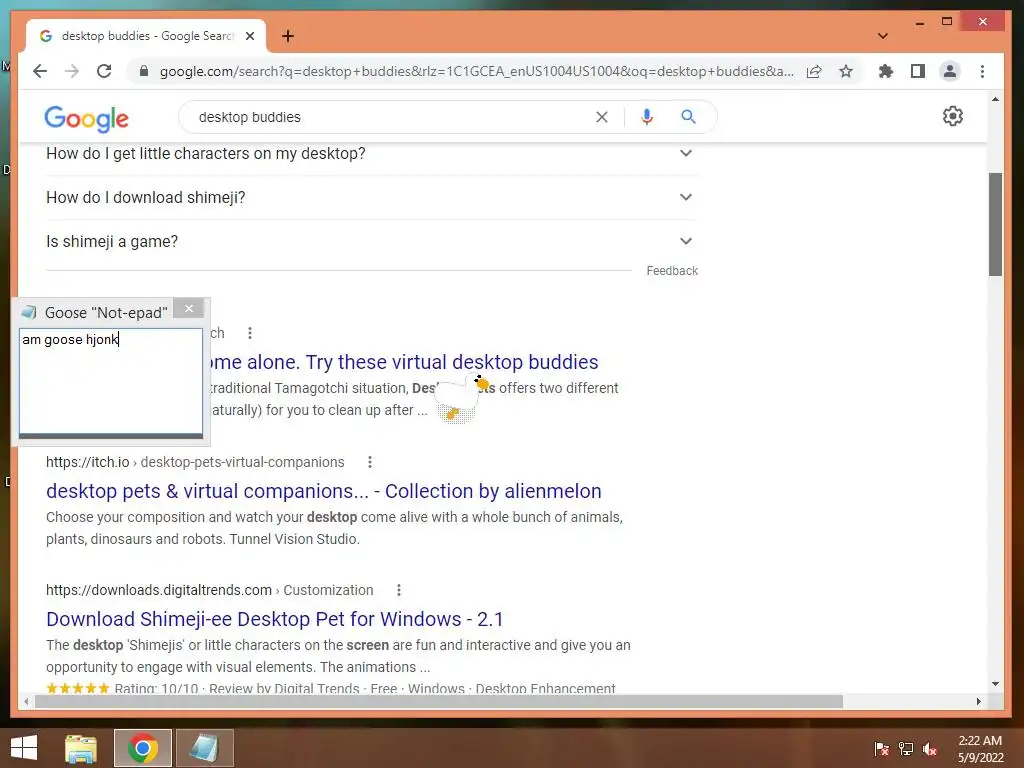Open the network tray icon
The width and height of the screenshot is (1024, 768).
pyautogui.click(x=906, y=749)
